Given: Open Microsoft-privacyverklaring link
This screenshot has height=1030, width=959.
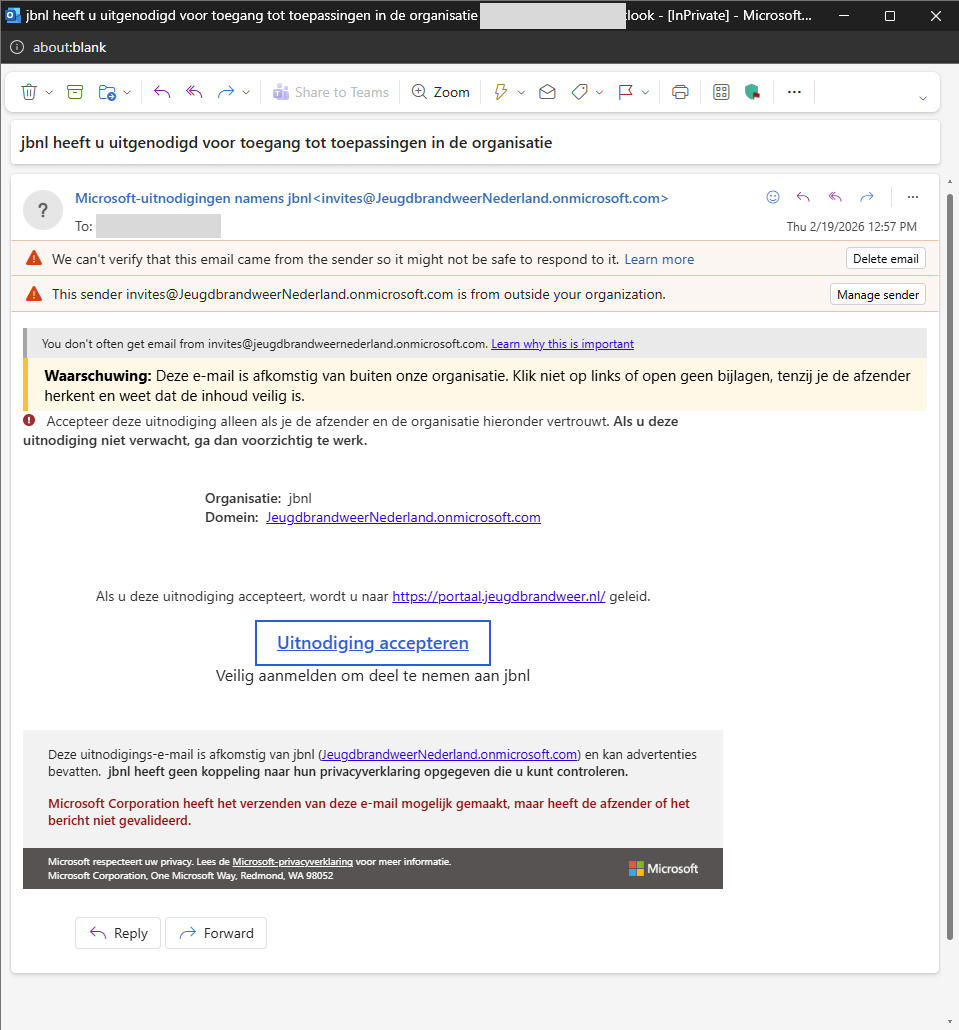Looking at the screenshot, I should (x=292, y=862).
